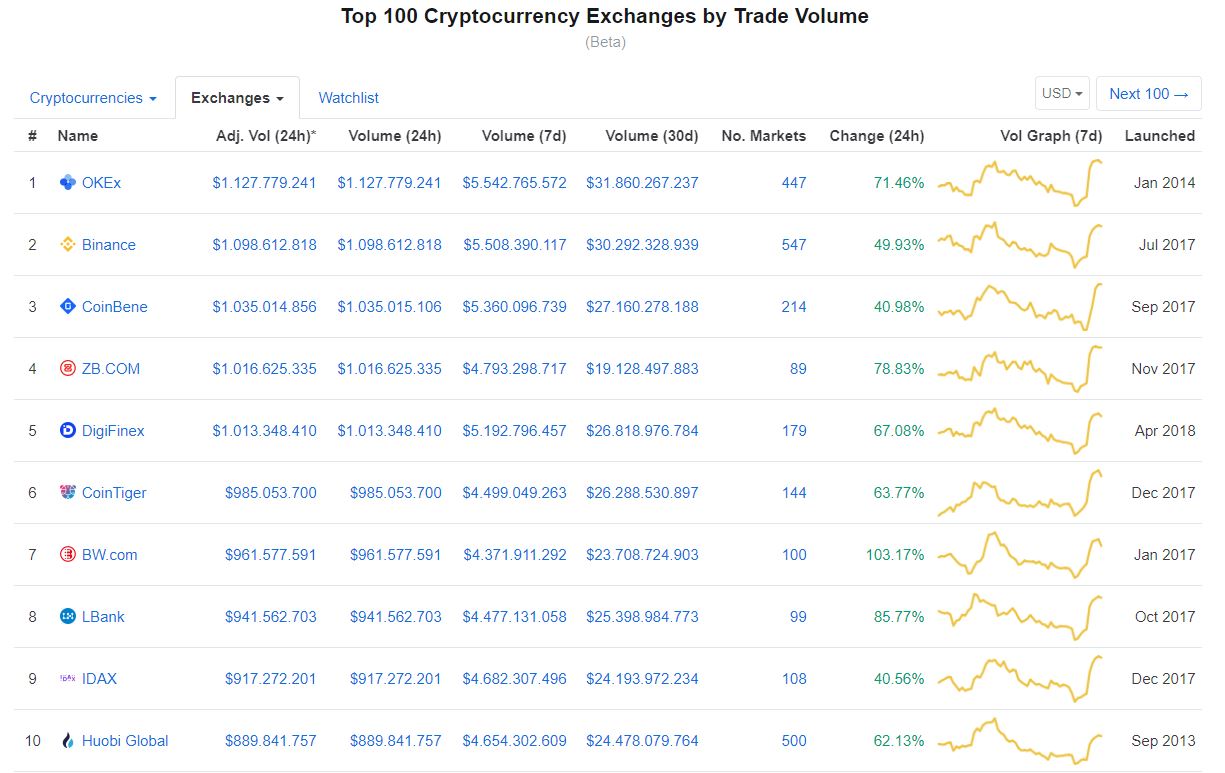Sort by Launched column header
1225x773 pixels.
1160,136
